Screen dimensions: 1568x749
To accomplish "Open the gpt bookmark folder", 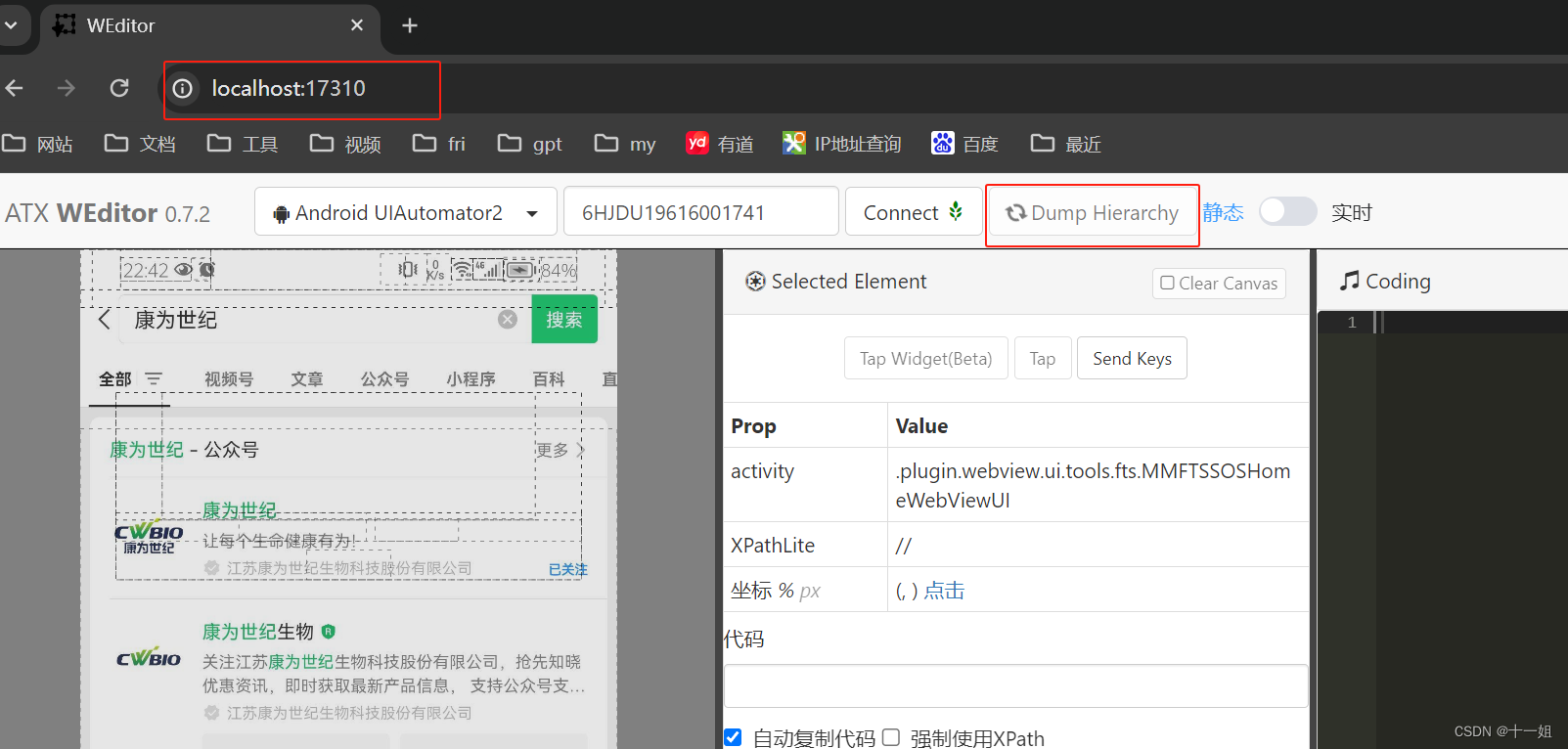I will click(x=530, y=144).
